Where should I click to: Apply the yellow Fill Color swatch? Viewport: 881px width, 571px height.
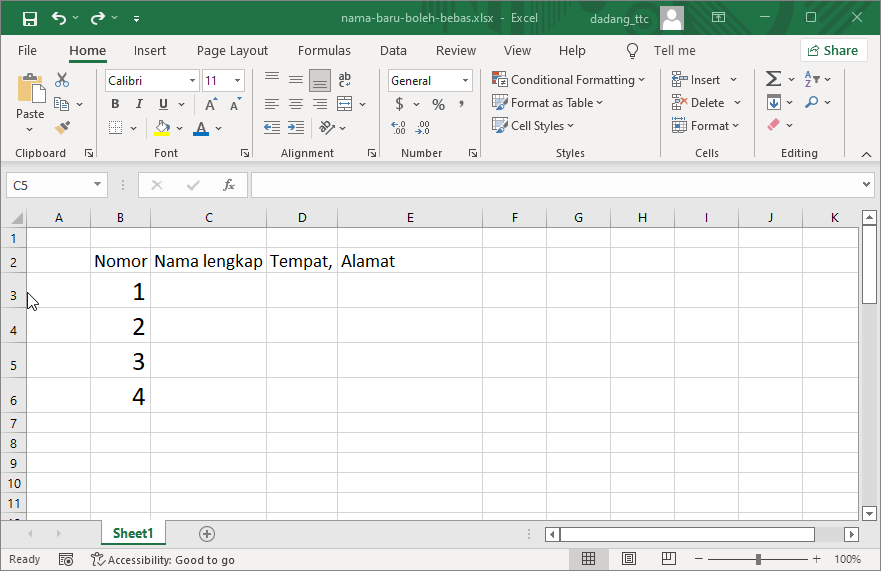(x=163, y=128)
